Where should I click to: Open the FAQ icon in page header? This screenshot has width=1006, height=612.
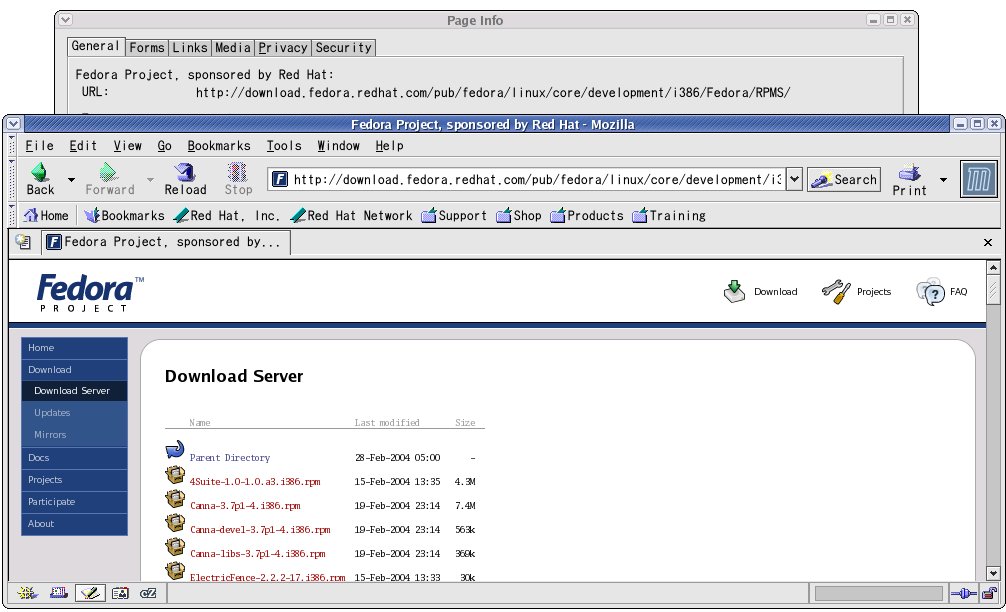(x=930, y=291)
